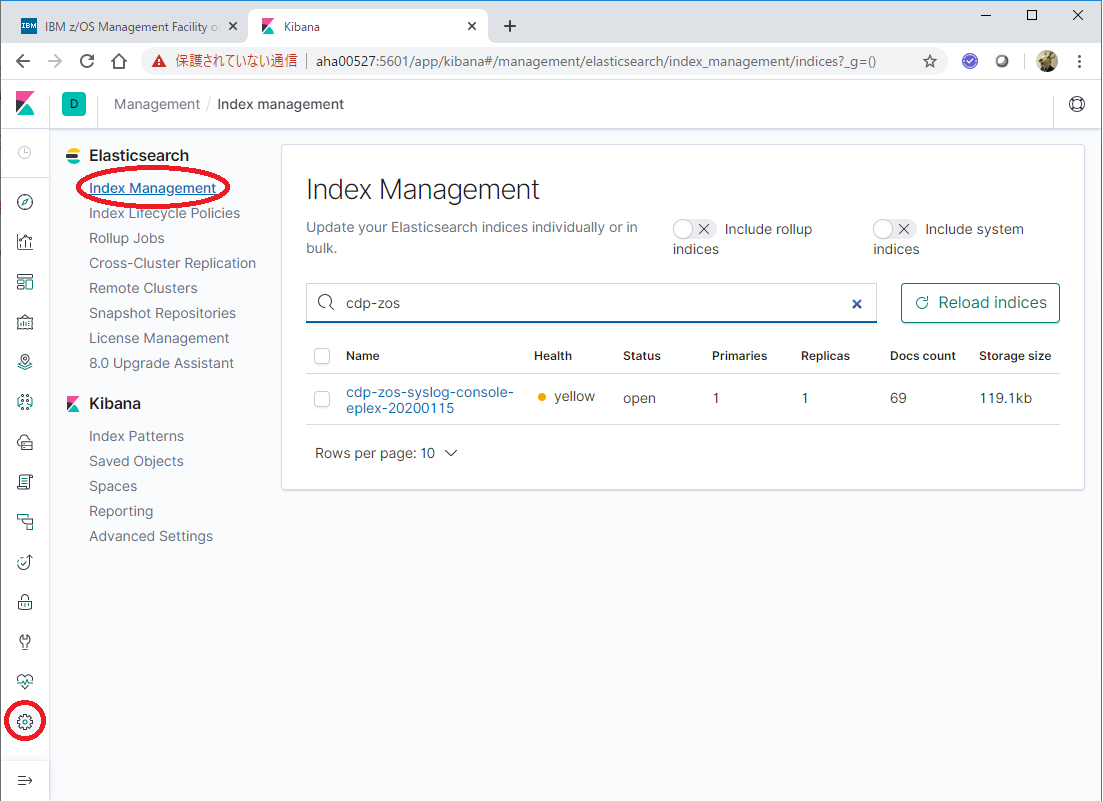Toggle Include rollup indices switch

click(x=694, y=229)
